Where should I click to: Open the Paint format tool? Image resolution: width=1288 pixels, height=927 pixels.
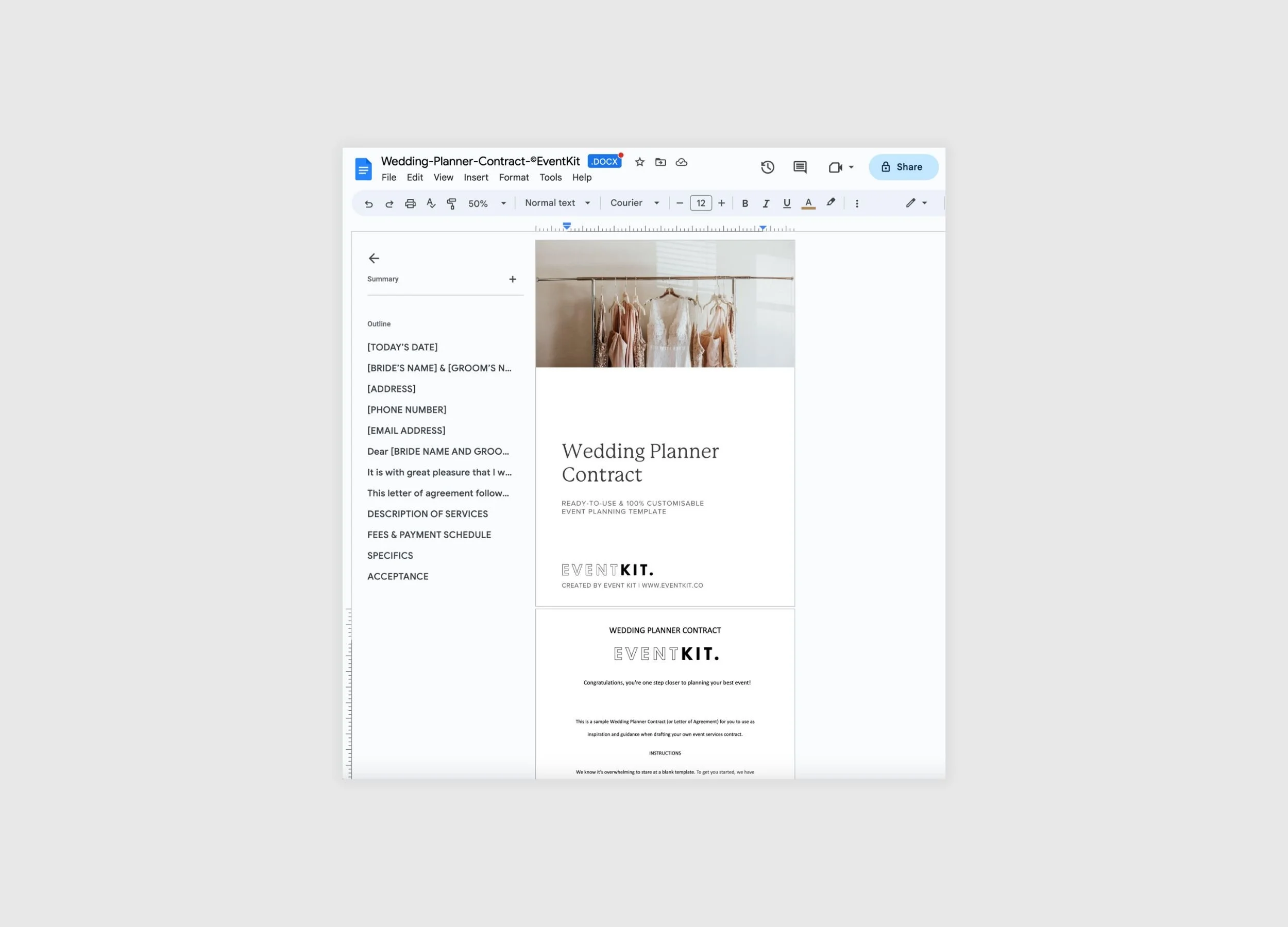[451, 203]
